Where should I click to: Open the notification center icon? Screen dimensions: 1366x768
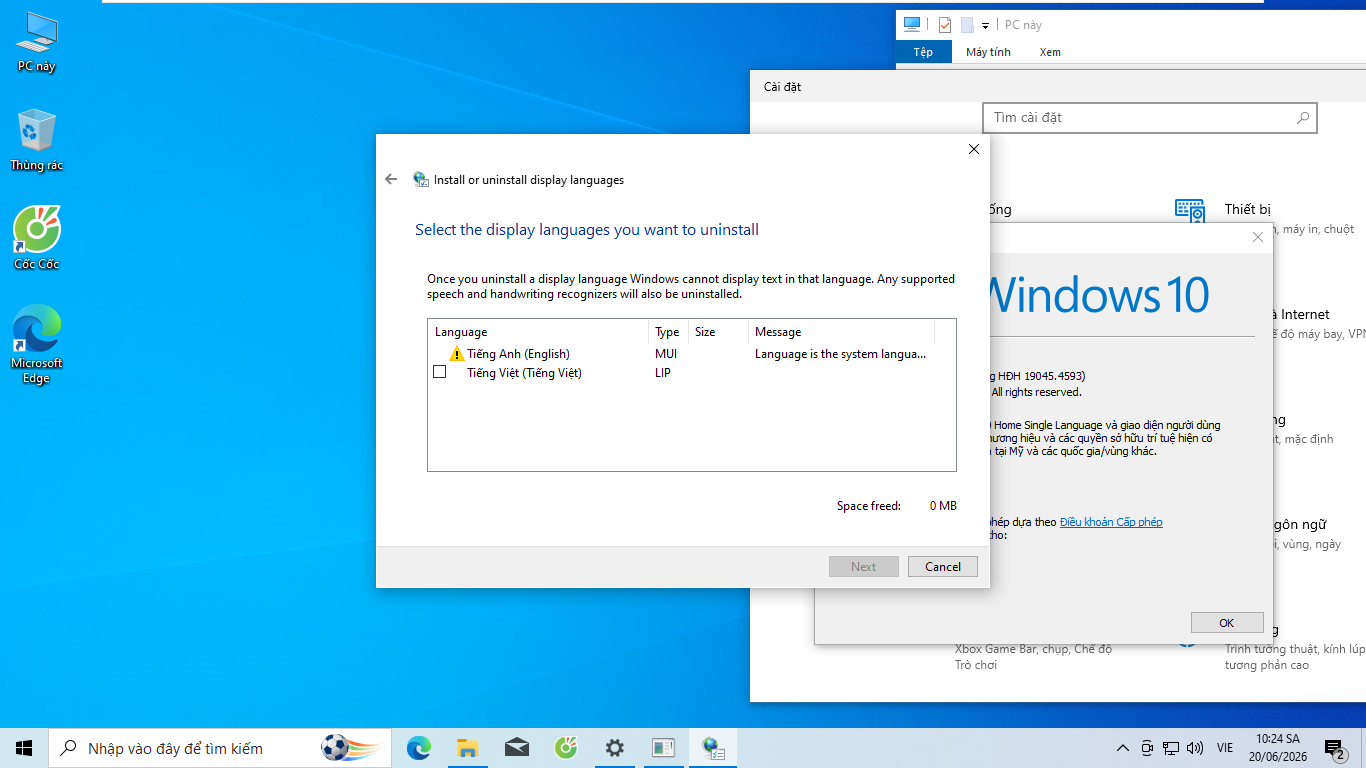coord(1334,748)
